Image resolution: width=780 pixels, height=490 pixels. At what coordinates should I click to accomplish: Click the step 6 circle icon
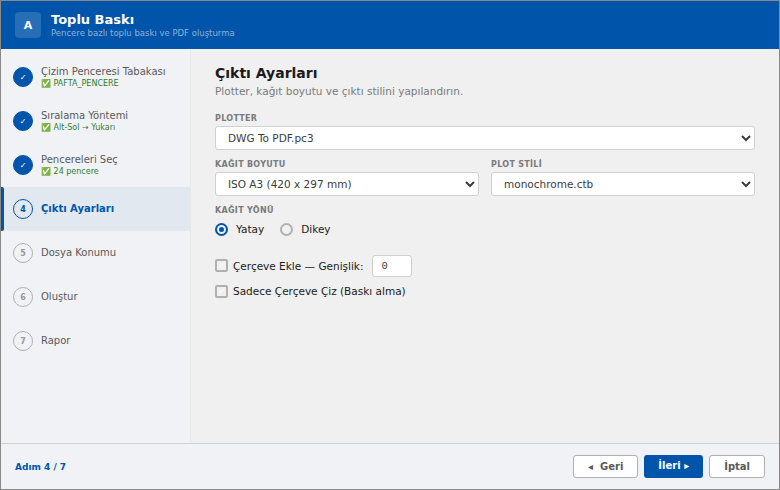tap(23, 296)
